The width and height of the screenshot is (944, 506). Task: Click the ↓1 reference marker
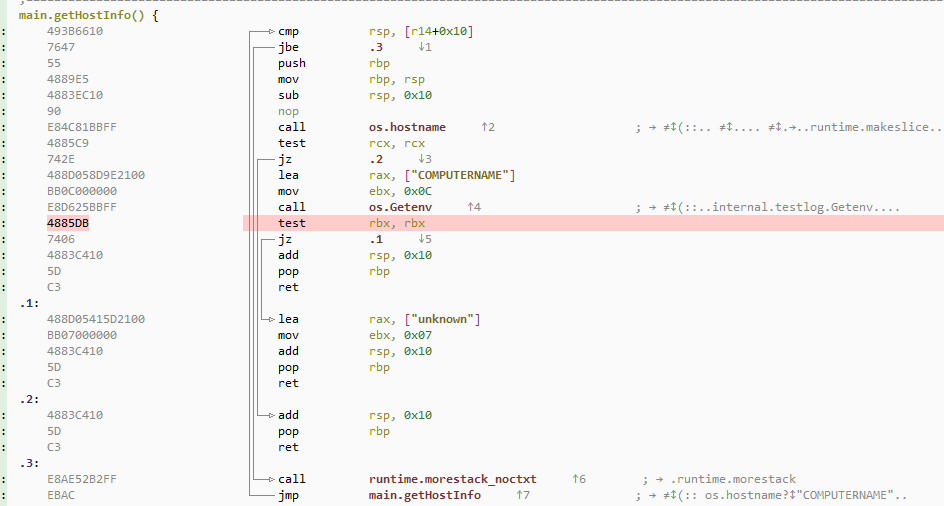424,47
